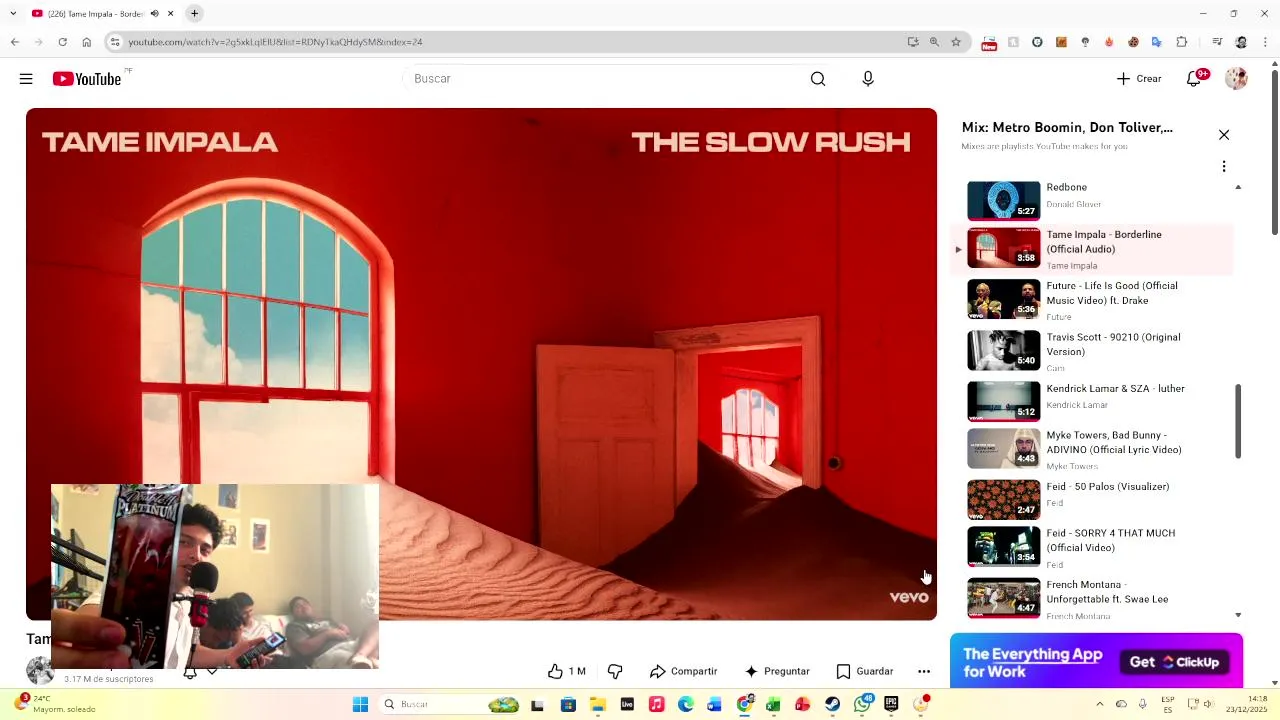Open WhatsApp from taskbar
1280x720 pixels.
pos(862,704)
